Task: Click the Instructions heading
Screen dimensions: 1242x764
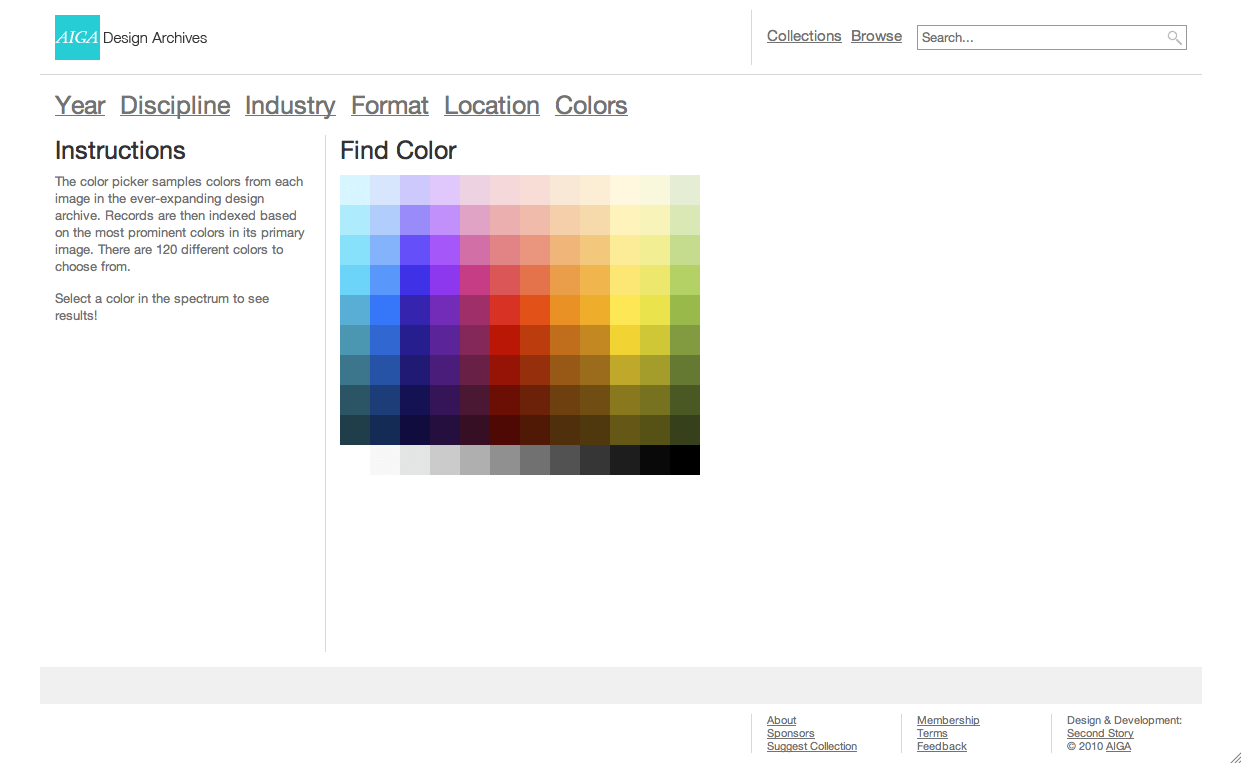Action: pyautogui.click(x=120, y=151)
